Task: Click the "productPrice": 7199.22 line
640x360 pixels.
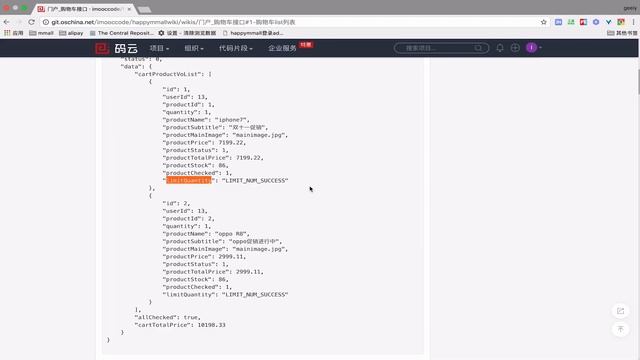Action: tap(204, 142)
